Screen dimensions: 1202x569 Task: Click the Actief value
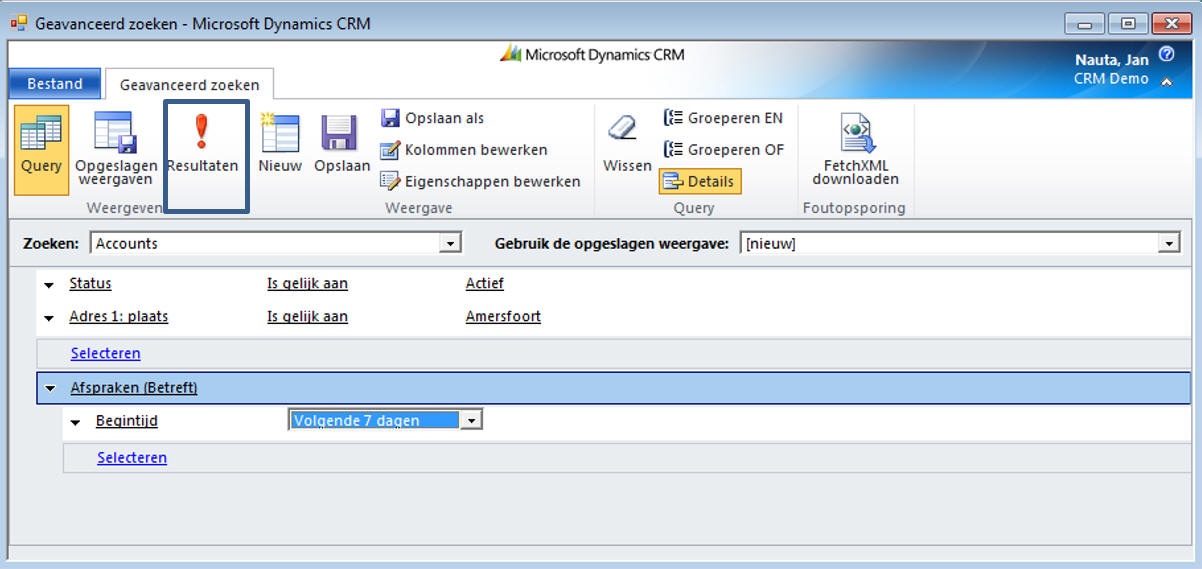pos(484,284)
